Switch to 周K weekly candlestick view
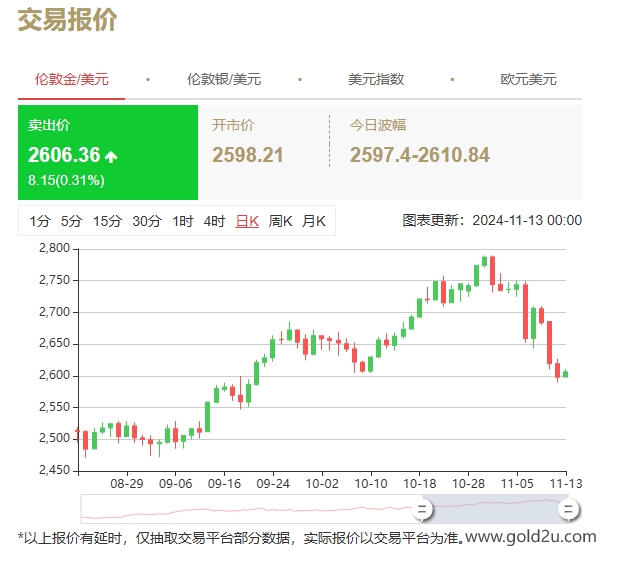The height and width of the screenshot is (563, 628). [x=280, y=222]
